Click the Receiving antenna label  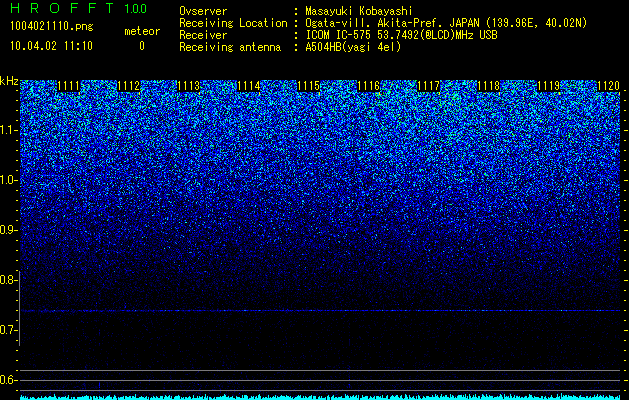pyautogui.click(x=230, y=47)
